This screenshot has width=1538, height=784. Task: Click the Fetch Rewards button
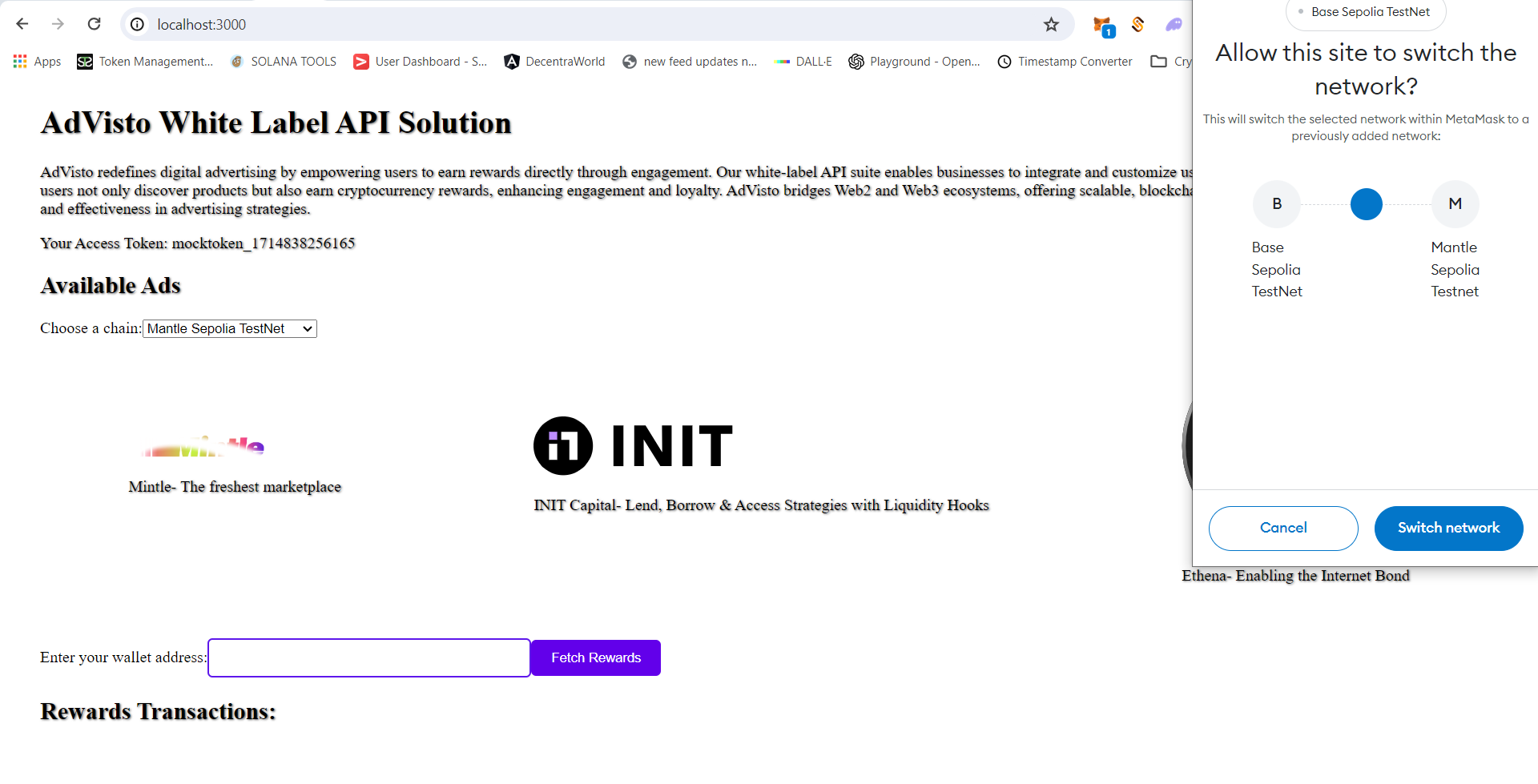(x=596, y=657)
